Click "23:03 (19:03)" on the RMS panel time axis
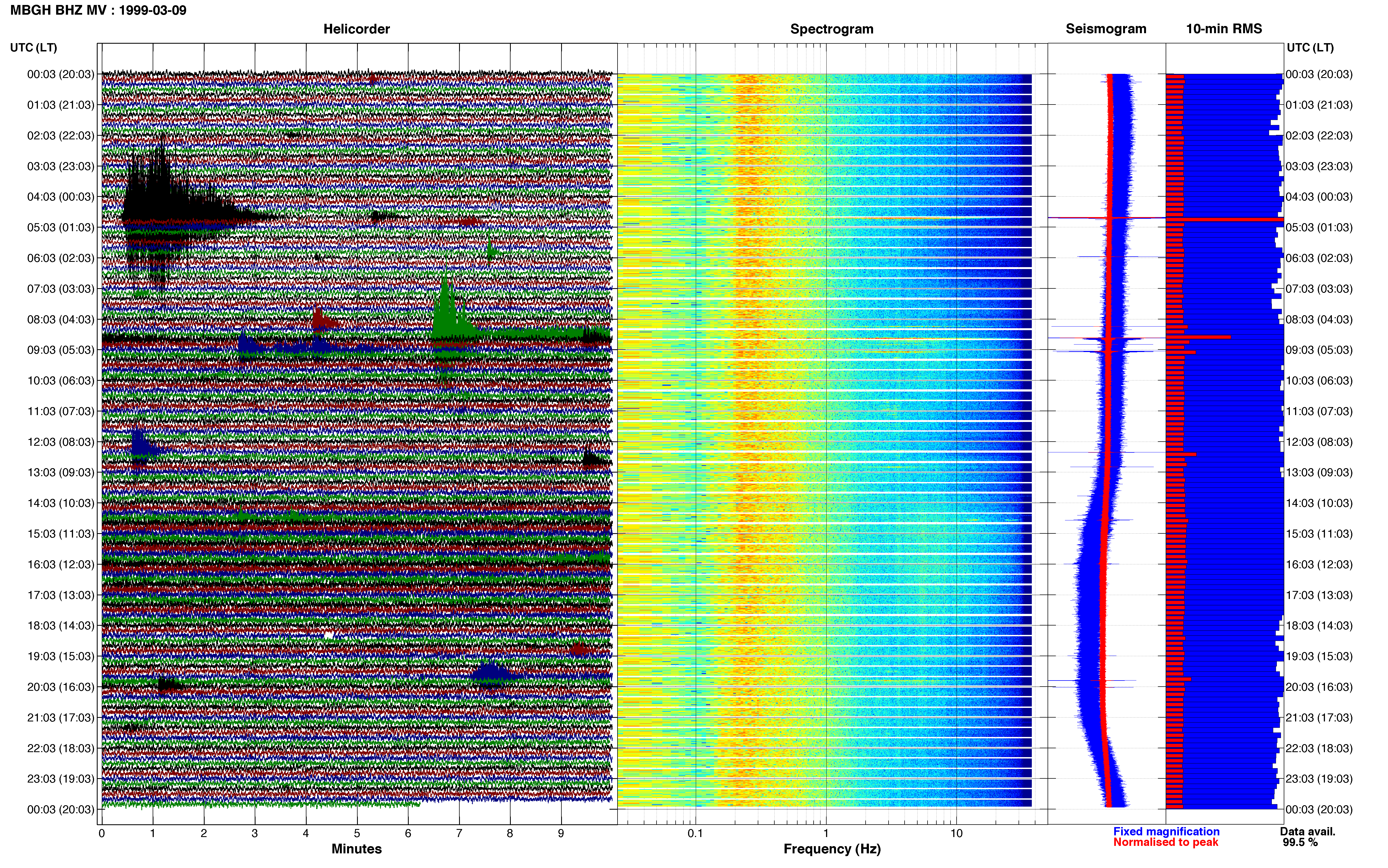The width and height of the screenshot is (1388, 868). pos(1319,778)
